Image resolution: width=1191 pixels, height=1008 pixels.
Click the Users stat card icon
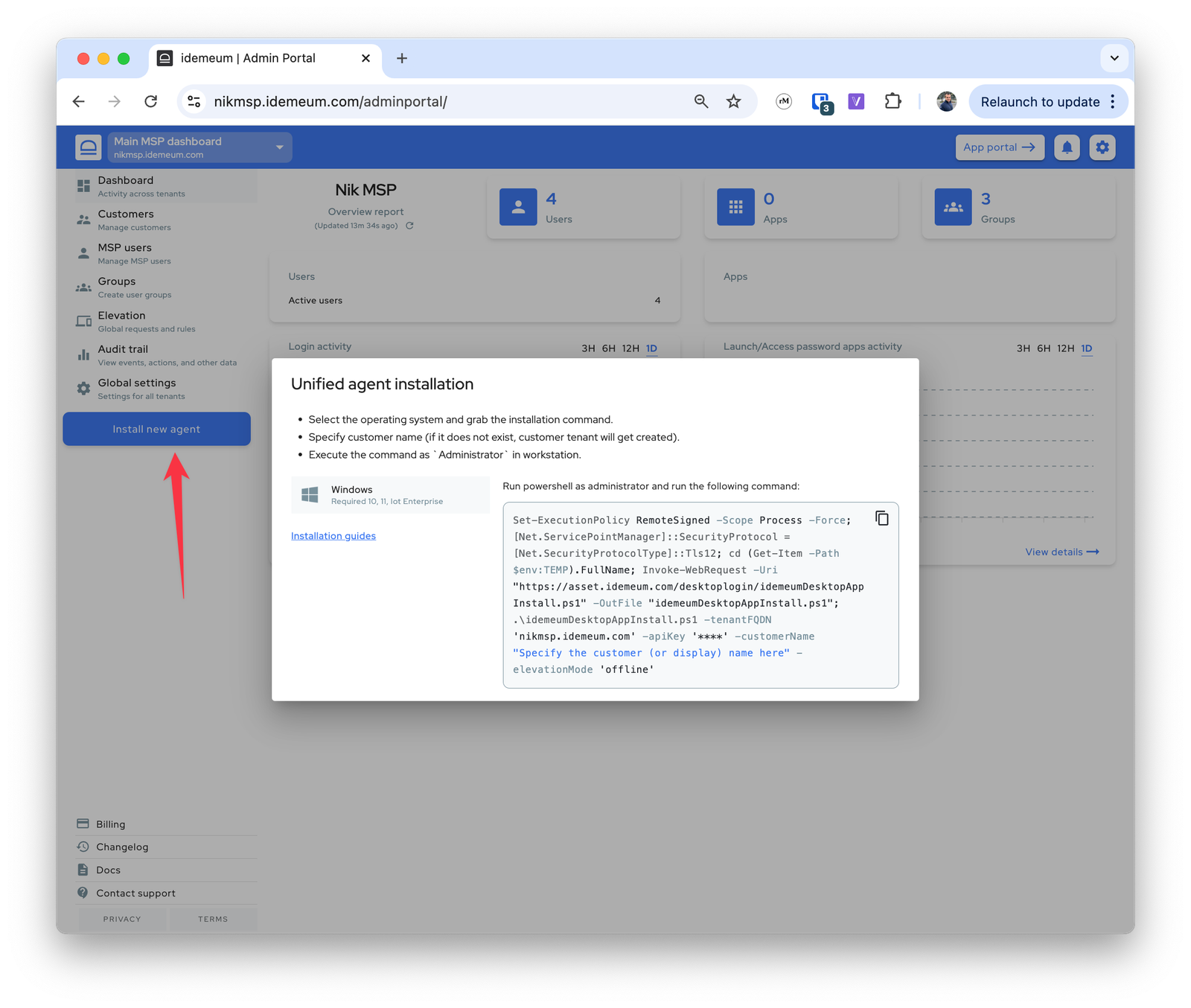pyautogui.click(x=518, y=207)
